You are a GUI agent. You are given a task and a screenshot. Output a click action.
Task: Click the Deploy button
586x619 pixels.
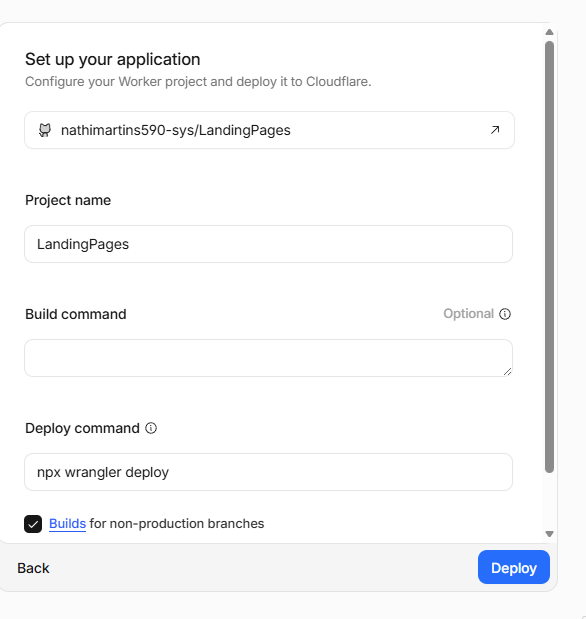pos(514,567)
